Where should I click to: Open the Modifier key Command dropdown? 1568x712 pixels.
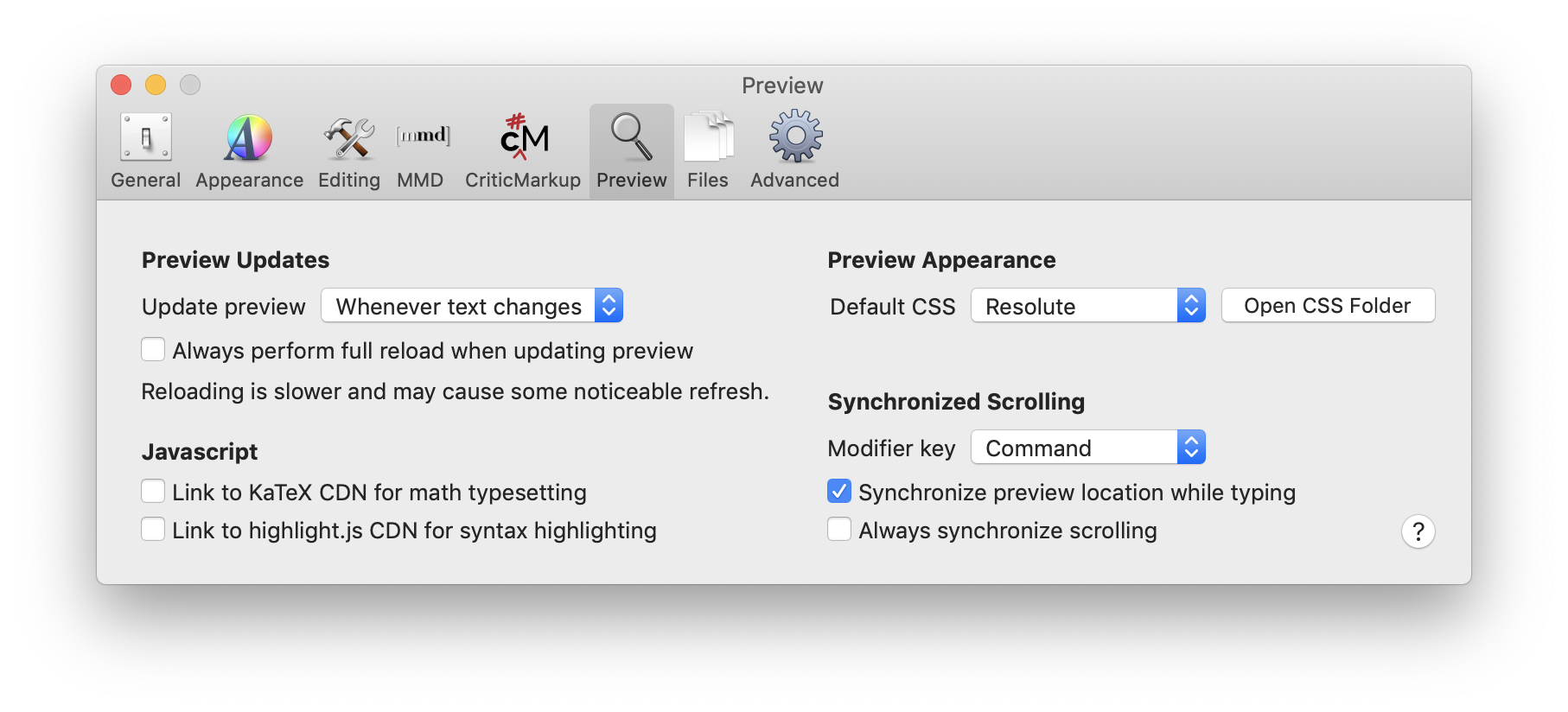click(1087, 448)
